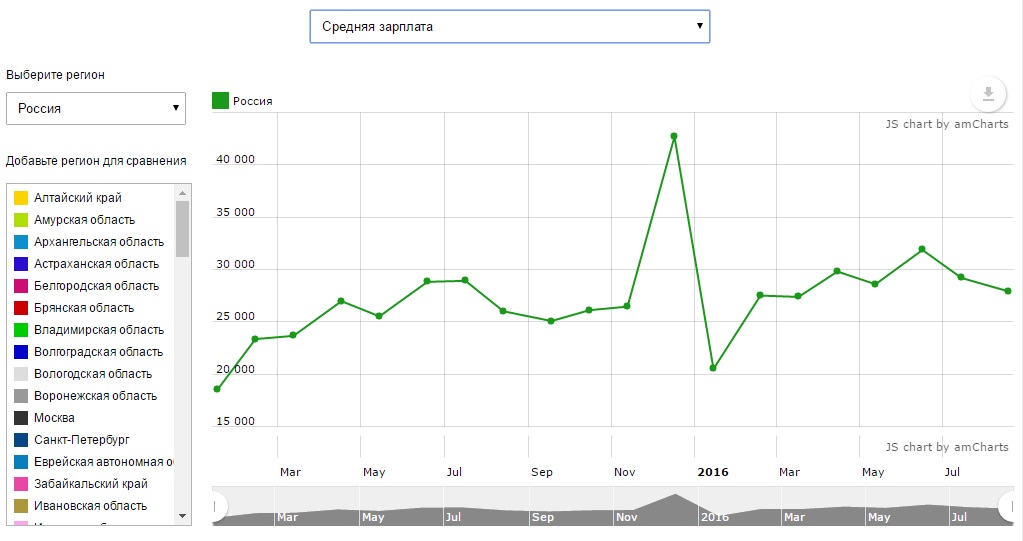Add Алтайский край to comparison
1023x541 pixels.
[77, 198]
